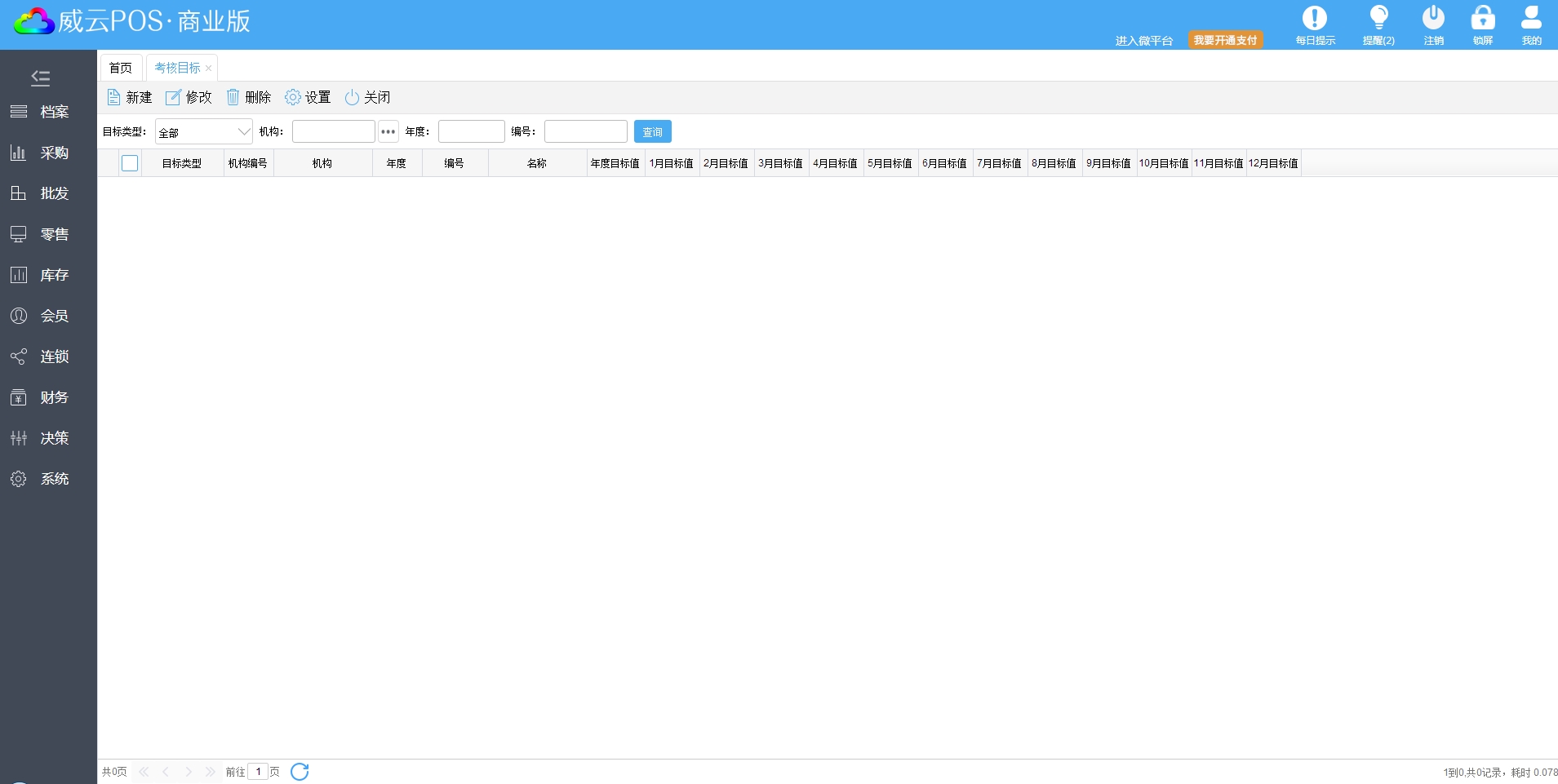Select the 考核目标 tab
The height and width of the screenshot is (784, 1558).
(177, 68)
